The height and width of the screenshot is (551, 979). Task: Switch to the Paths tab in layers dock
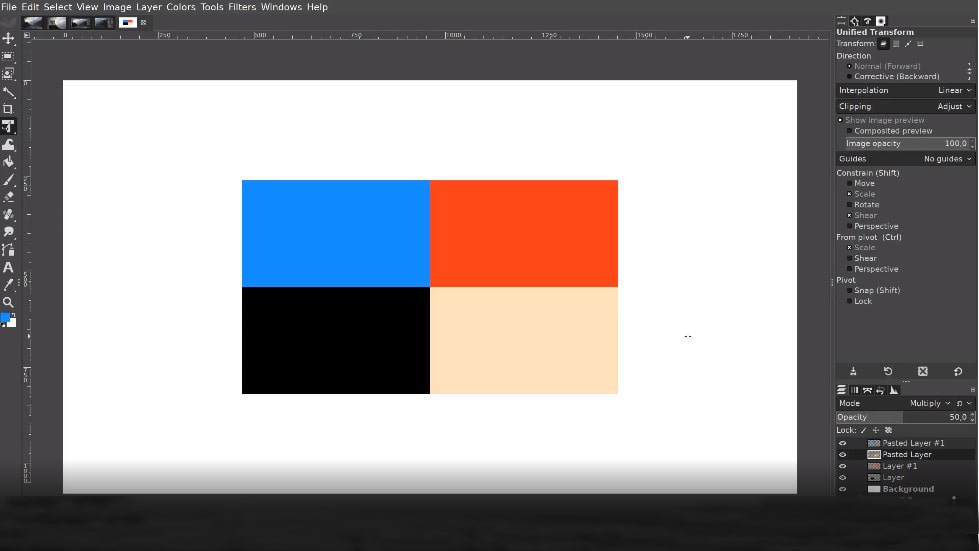click(x=867, y=390)
